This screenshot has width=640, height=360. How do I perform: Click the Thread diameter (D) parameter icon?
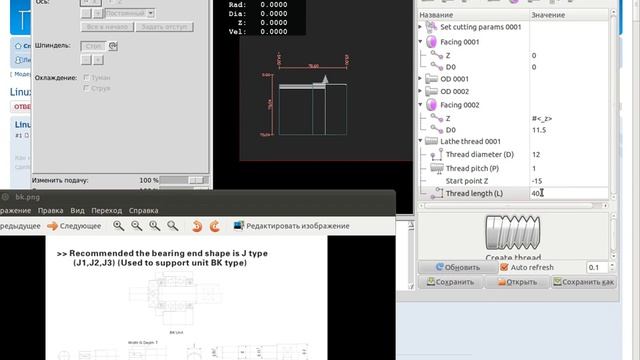[x=437, y=154]
